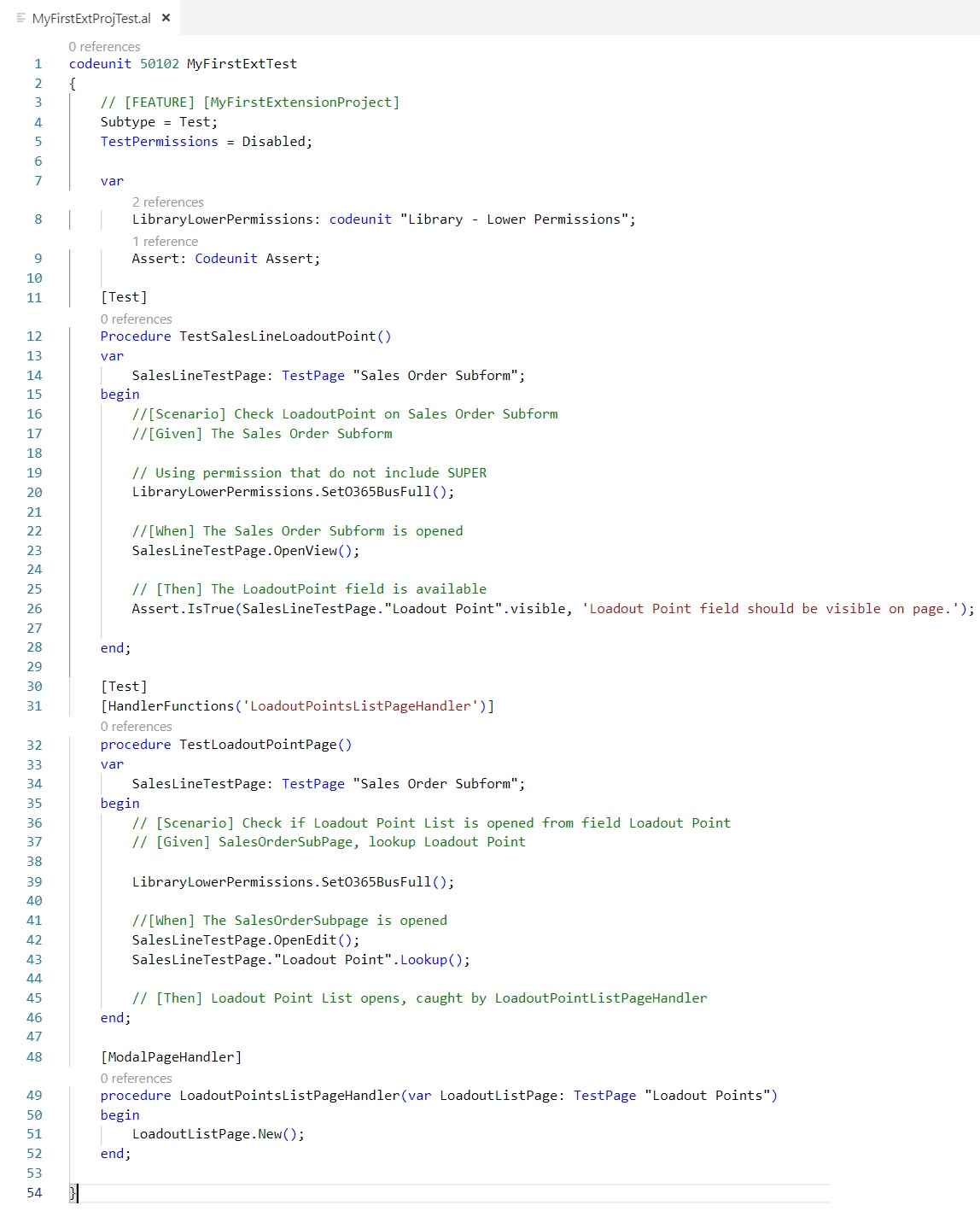Select the MyFirstExtProjTest.al tab label
This screenshot has height=1211, width=980.
[x=91, y=18]
